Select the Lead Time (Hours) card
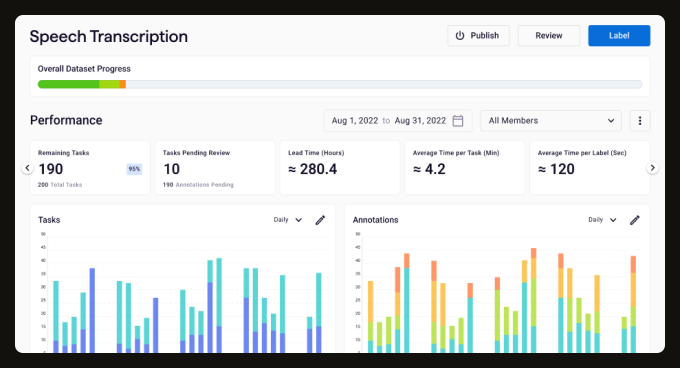This screenshot has height=369, width=680. tap(340, 167)
